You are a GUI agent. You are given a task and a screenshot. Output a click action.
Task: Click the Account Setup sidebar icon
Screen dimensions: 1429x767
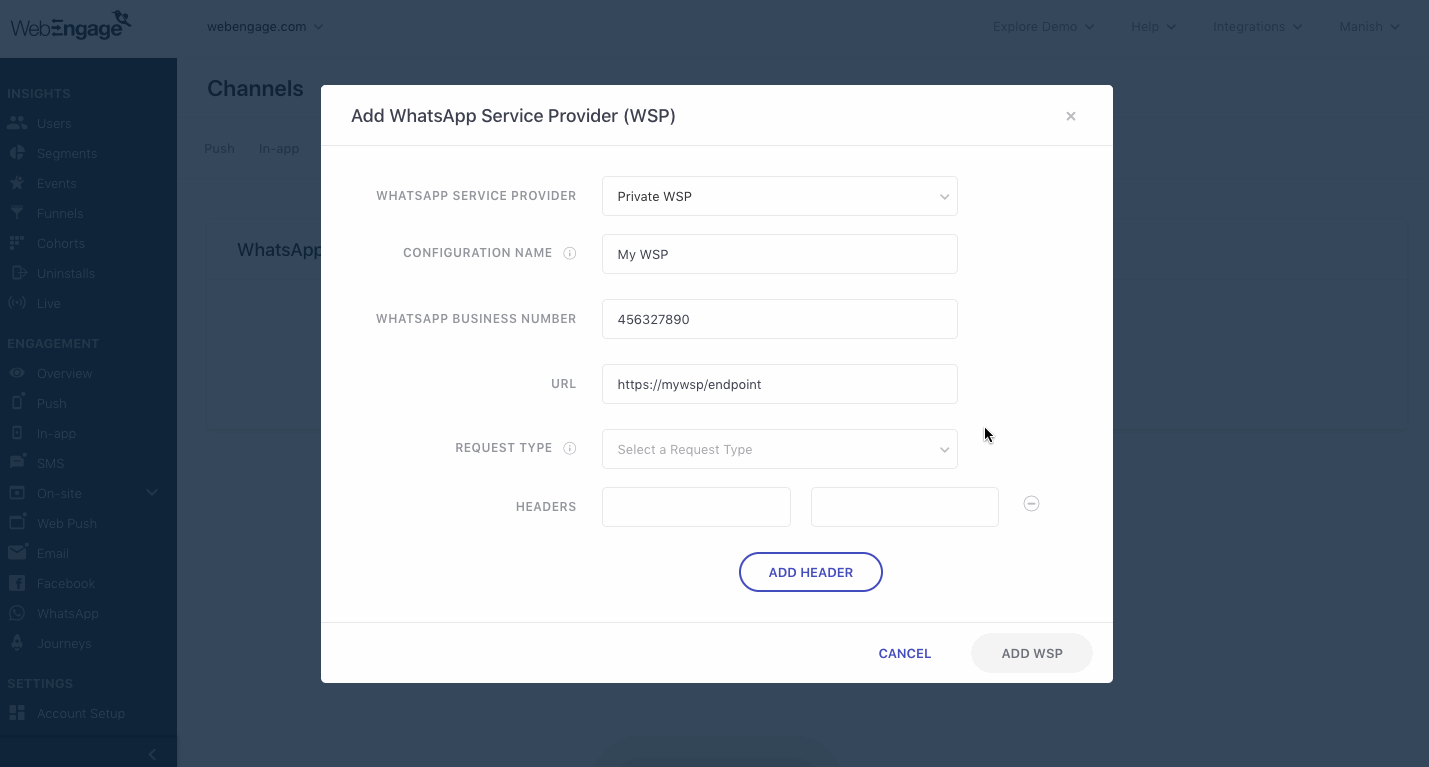coord(17,713)
